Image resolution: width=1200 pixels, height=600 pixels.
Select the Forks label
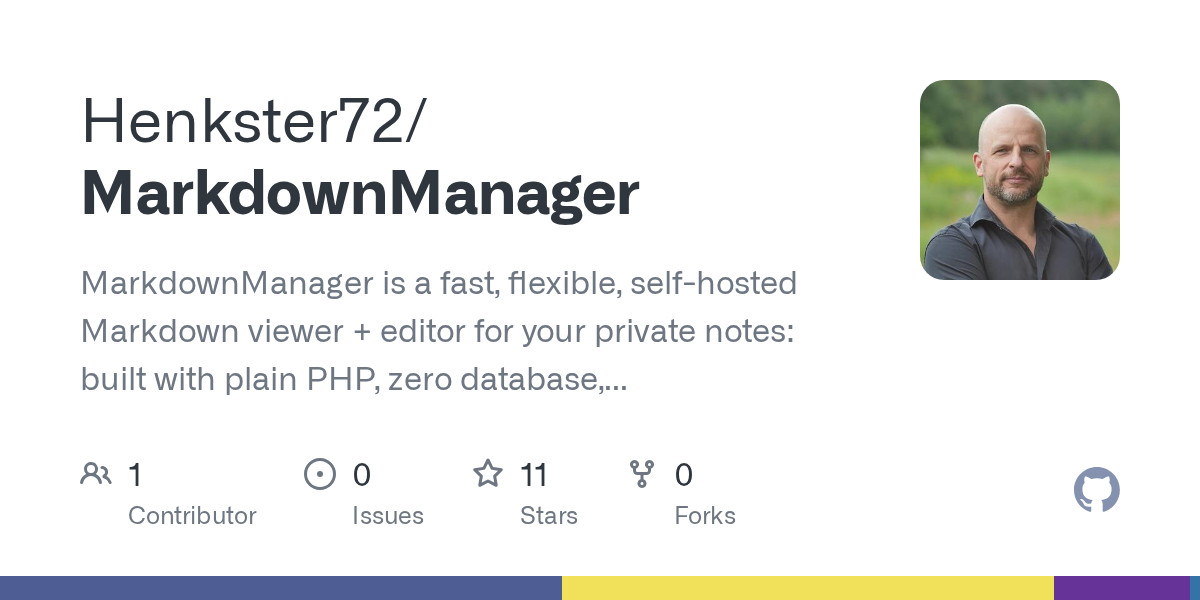click(x=705, y=516)
